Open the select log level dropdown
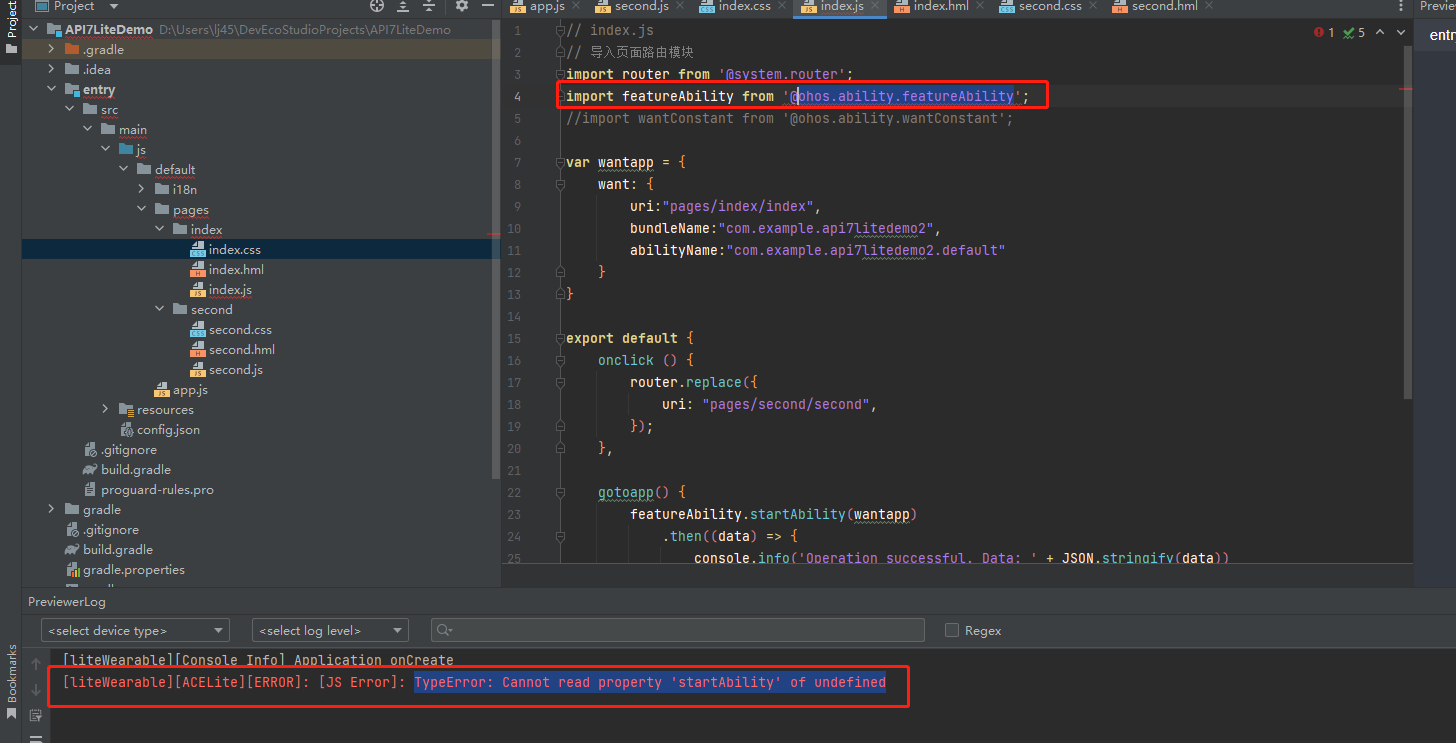 pos(330,630)
